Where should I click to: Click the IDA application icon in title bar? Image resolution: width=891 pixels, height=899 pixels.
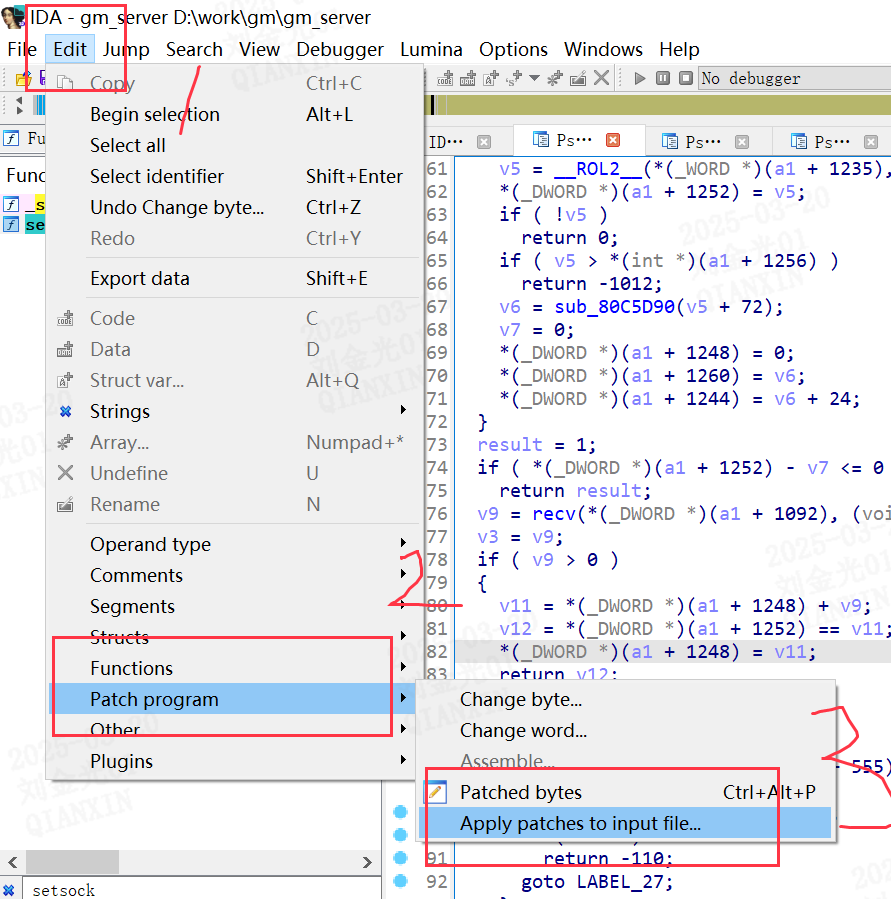[13, 17]
